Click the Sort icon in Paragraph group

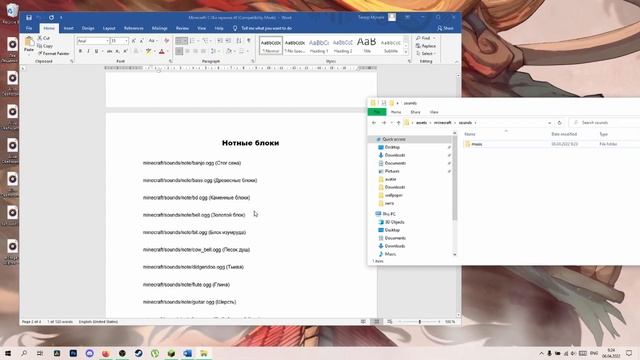[239, 41]
